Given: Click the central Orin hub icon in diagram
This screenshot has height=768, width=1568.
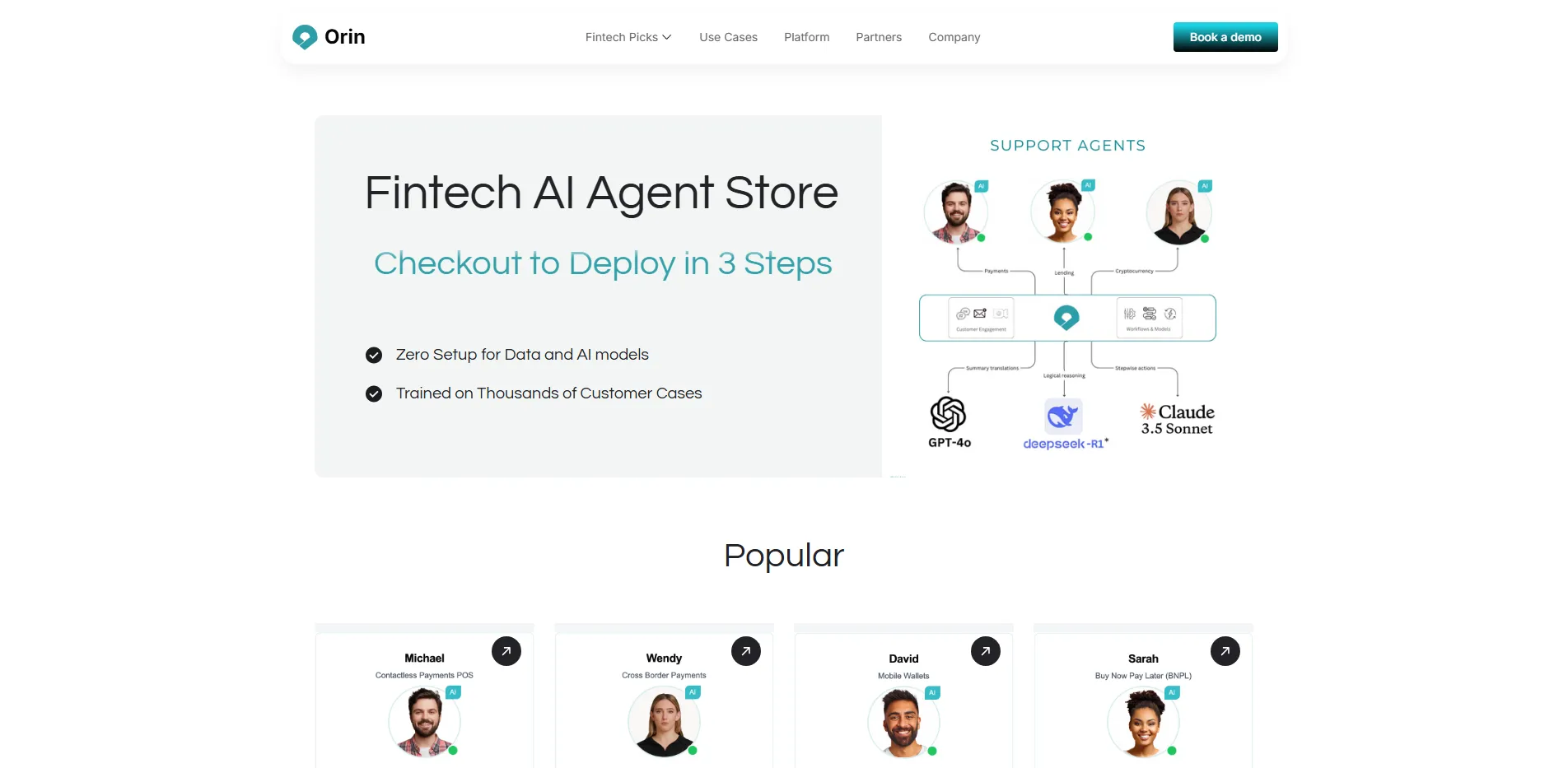Looking at the screenshot, I should (x=1066, y=317).
